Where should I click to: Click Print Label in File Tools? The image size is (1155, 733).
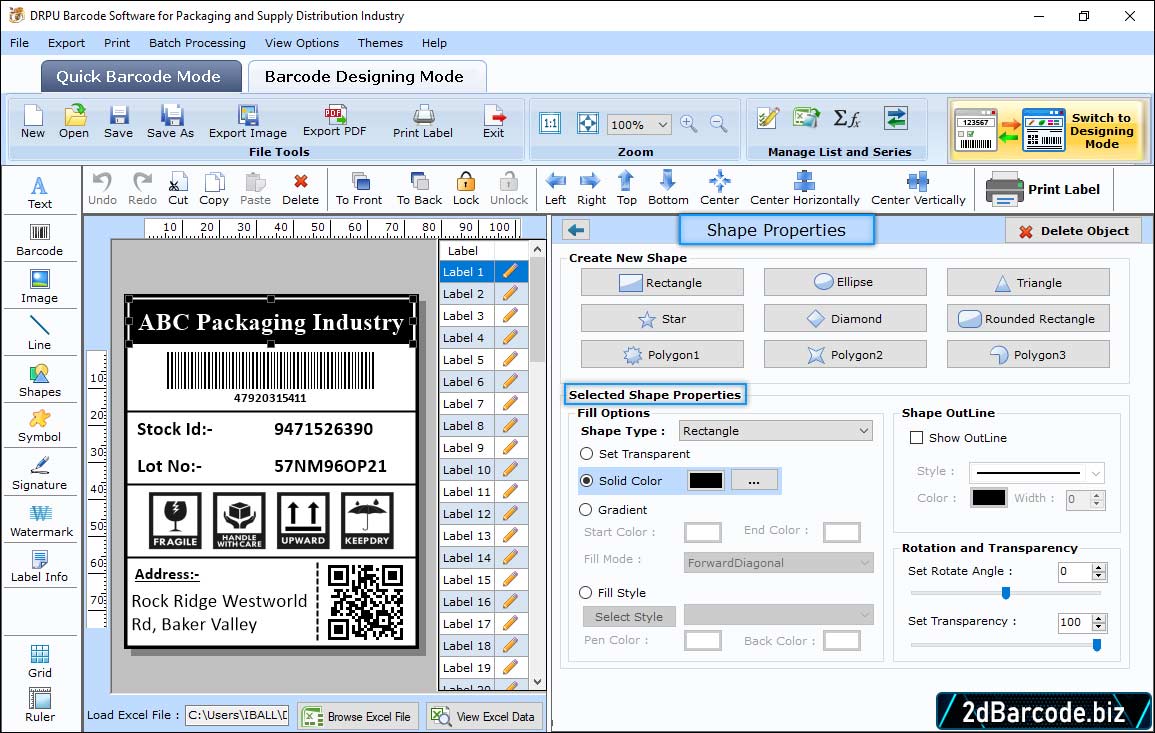[x=423, y=122]
